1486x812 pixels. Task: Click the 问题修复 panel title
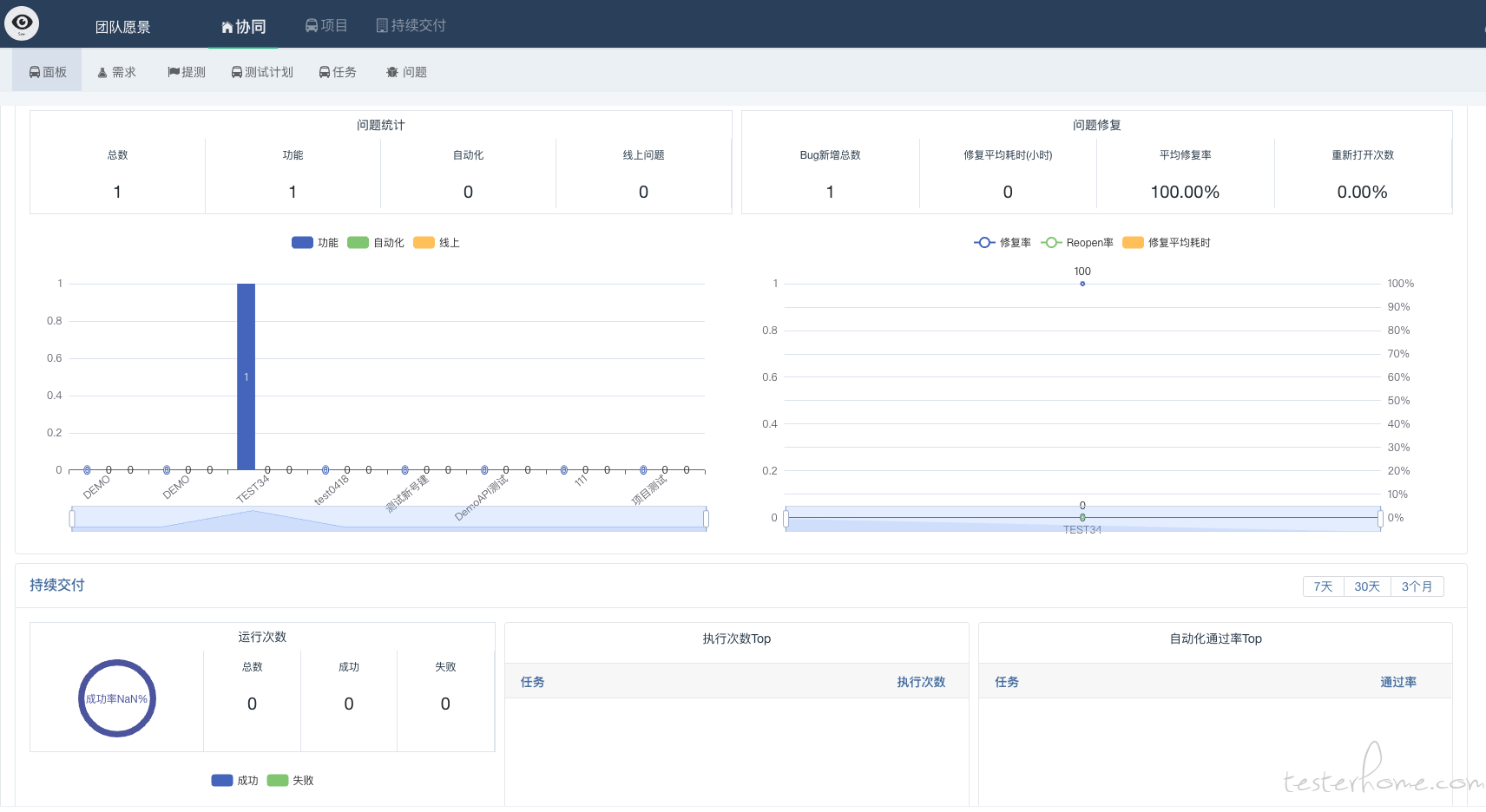1097,125
